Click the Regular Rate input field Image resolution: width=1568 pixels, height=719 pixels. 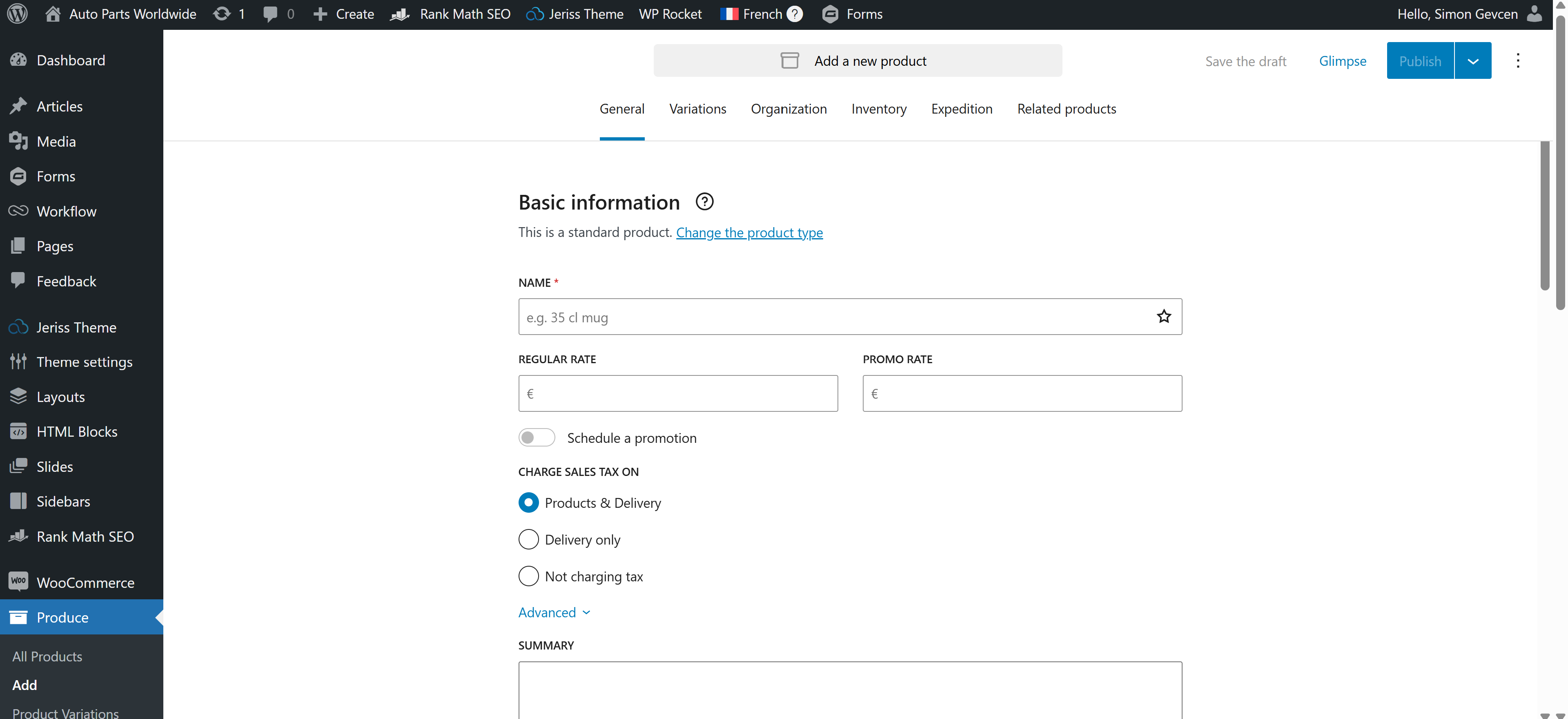677,393
